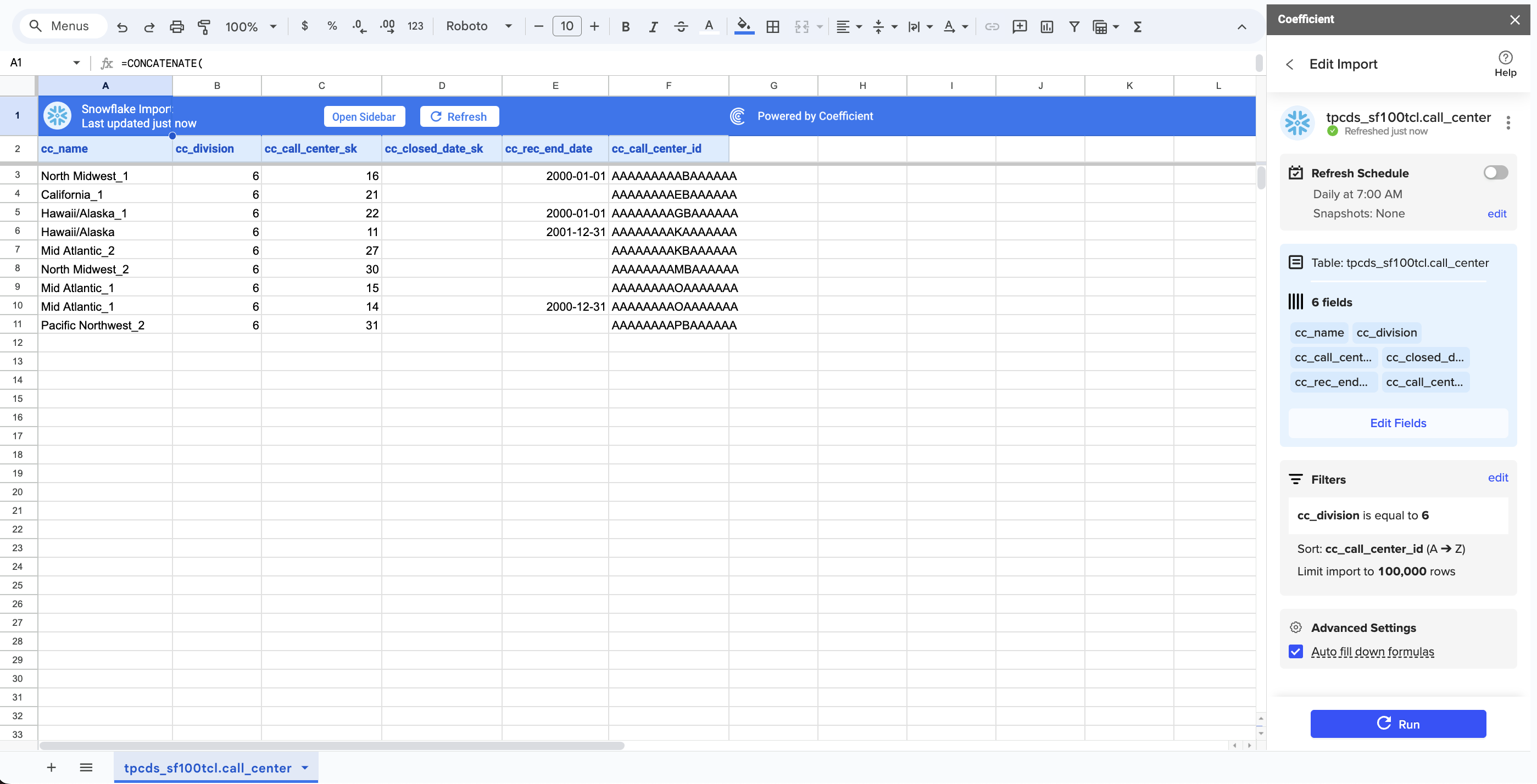The width and height of the screenshot is (1537, 784).
Task: Toggle the Refresh Schedule switch
Action: (1495, 173)
